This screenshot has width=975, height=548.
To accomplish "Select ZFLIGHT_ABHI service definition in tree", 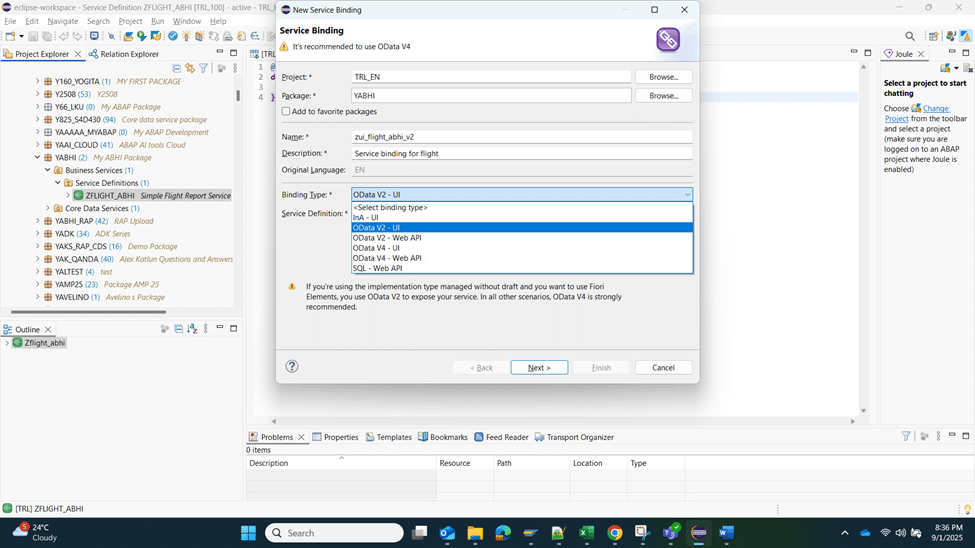I will click(110, 196).
